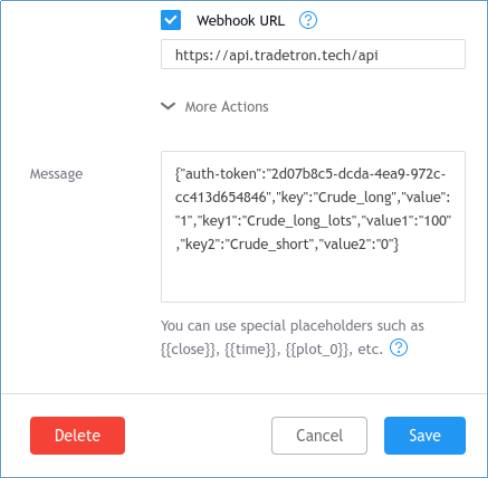Click blank area below the message JSON text
The image size is (488, 478).
pos(313,277)
